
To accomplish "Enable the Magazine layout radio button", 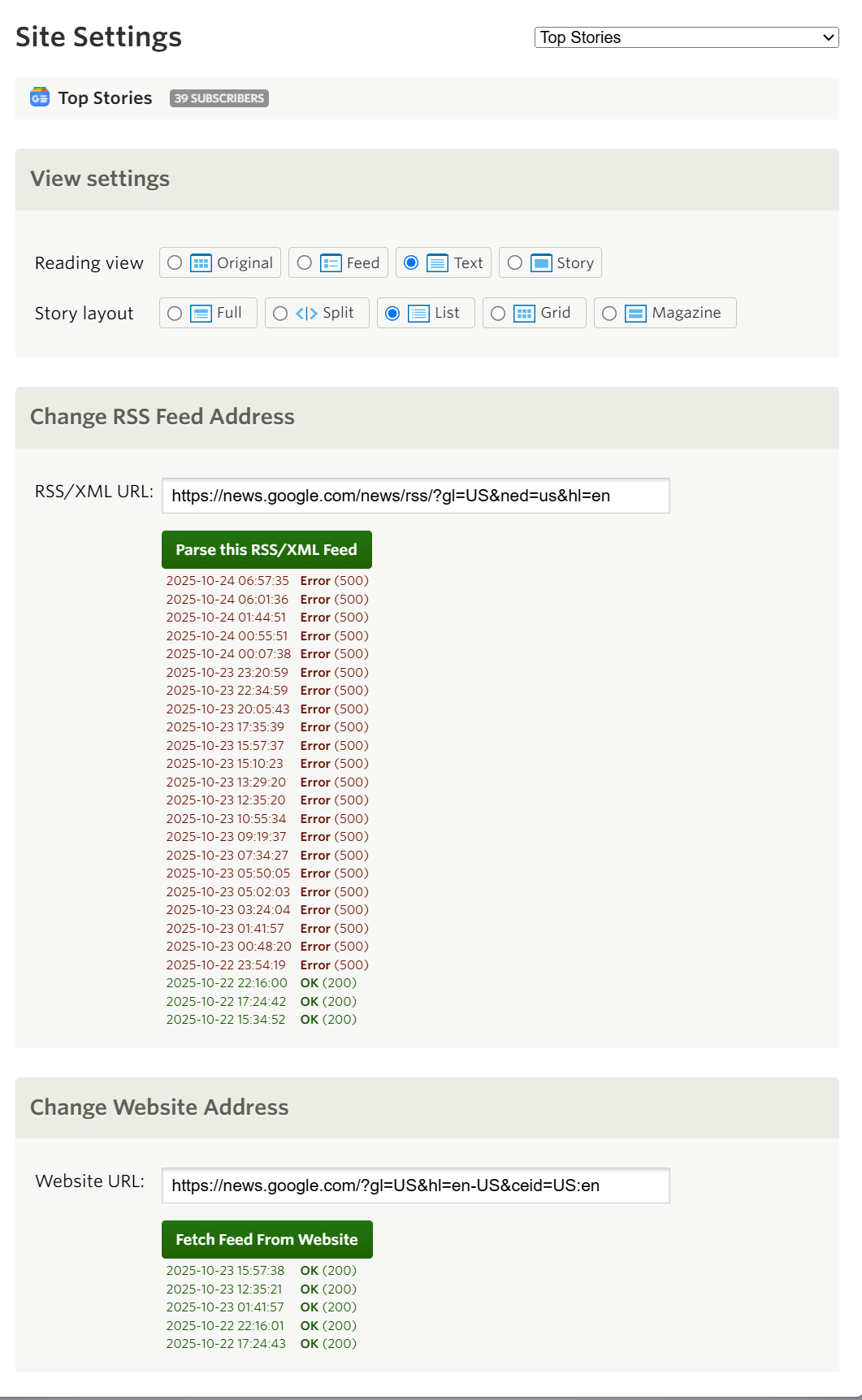I will coord(609,314).
